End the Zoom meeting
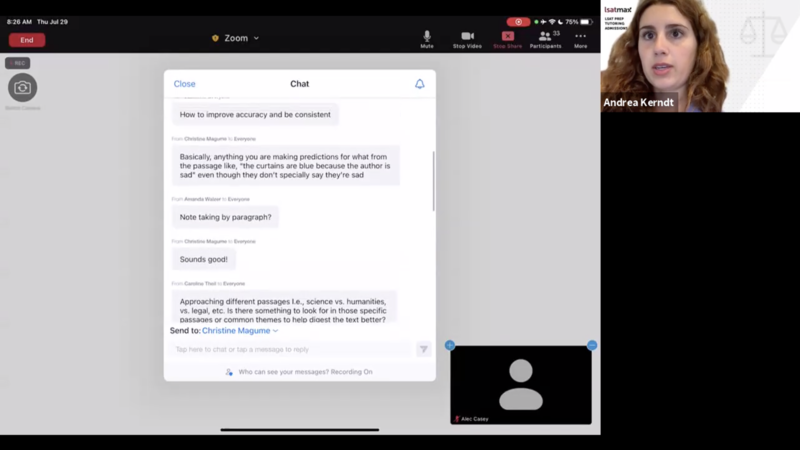This screenshot has height=450, width=800. coord(27,40)
